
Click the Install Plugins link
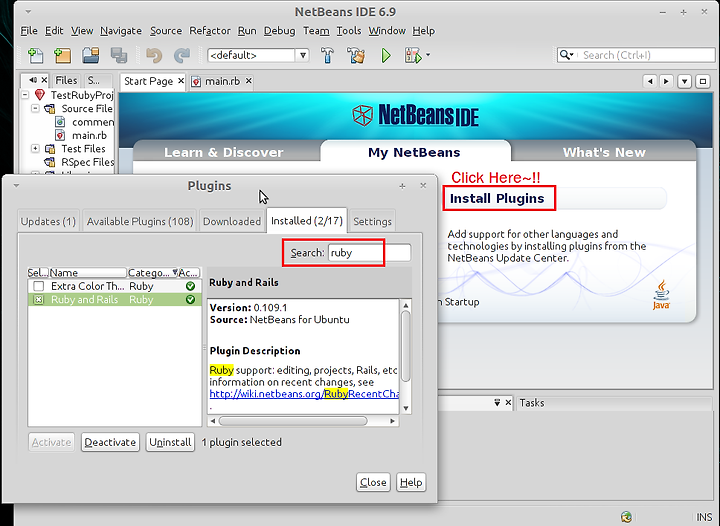click(497, 198)
